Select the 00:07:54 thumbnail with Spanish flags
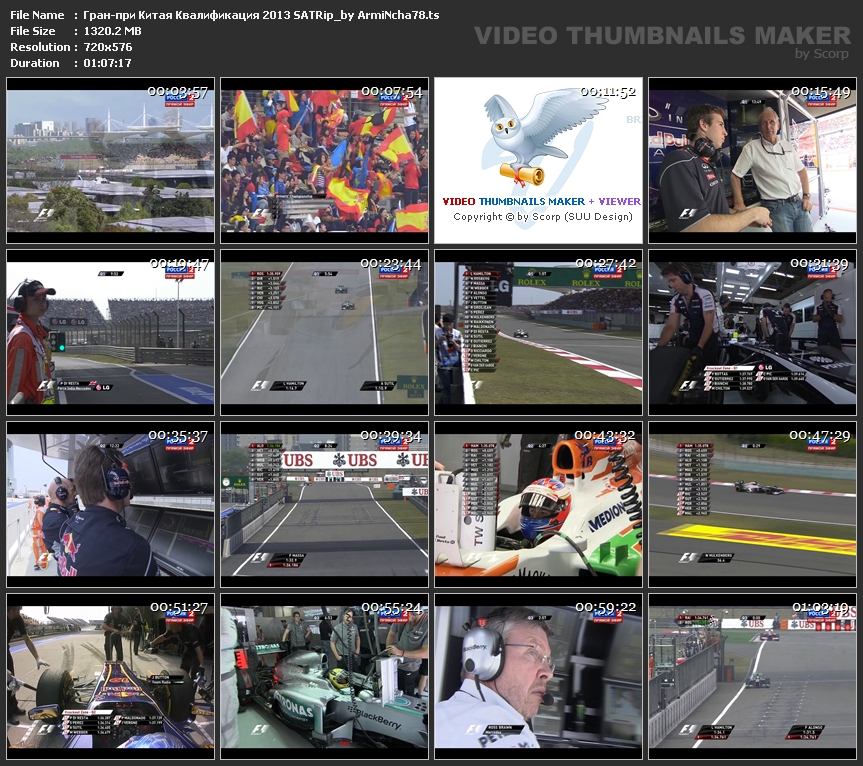This screenshot has width=863, height=766. click(324, 160)
